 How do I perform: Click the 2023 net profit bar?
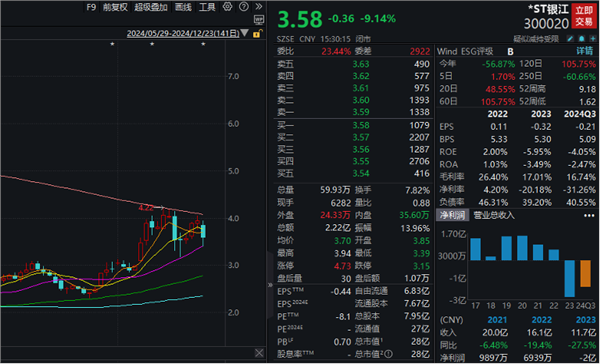point(569,278)
